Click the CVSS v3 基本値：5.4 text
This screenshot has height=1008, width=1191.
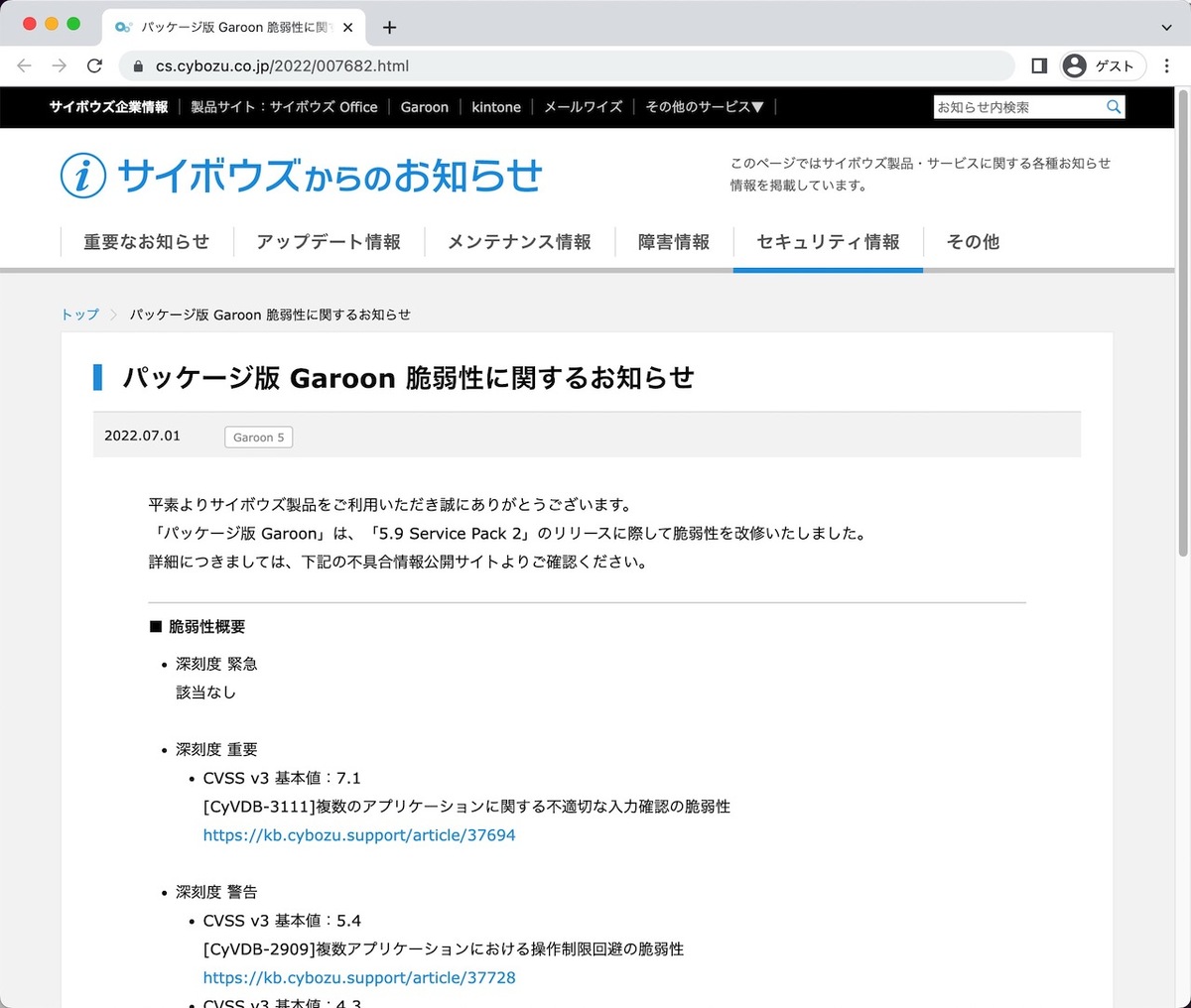pos(282,921)
